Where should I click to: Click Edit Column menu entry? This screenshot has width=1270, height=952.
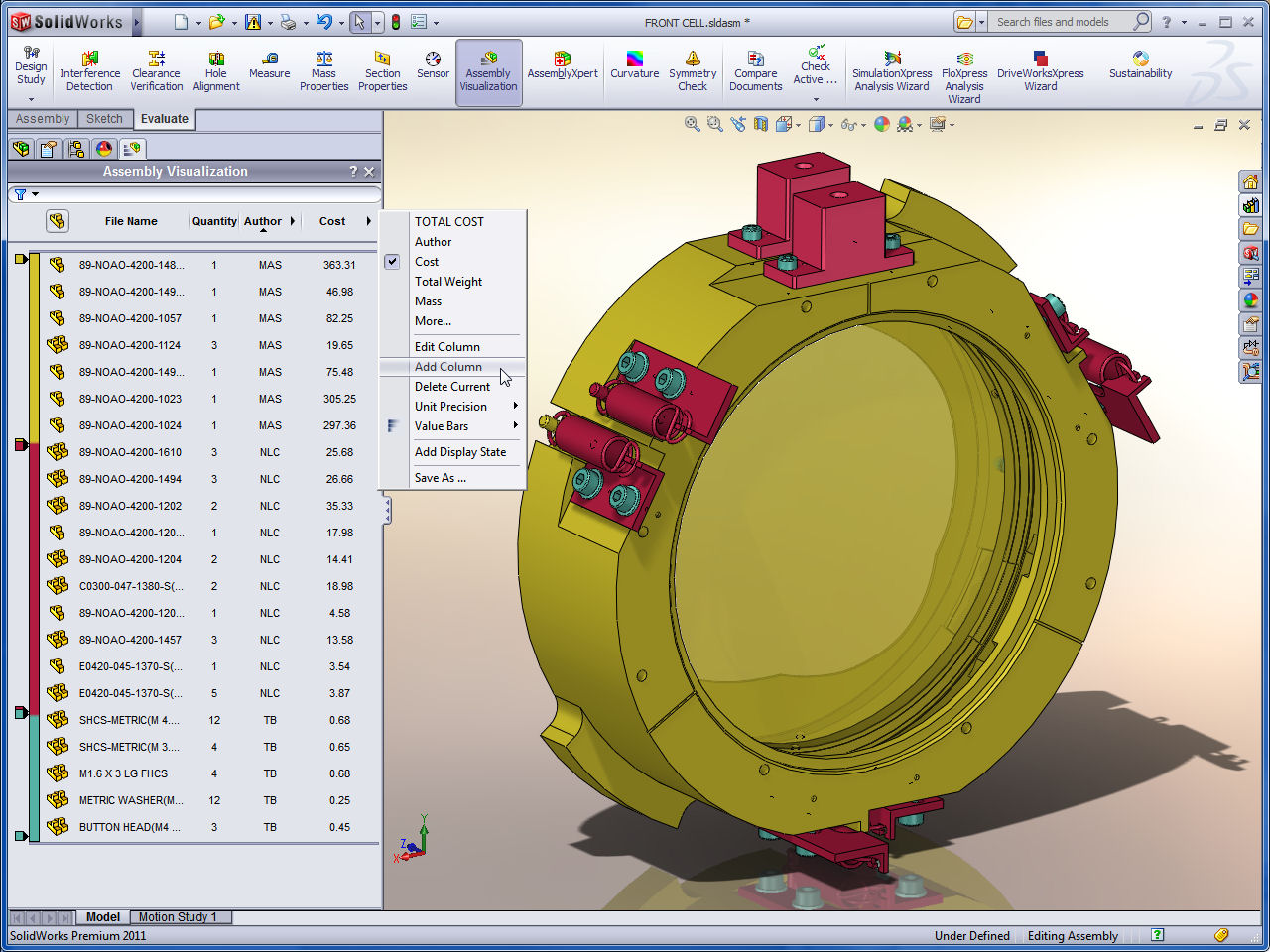pos(447,347)
